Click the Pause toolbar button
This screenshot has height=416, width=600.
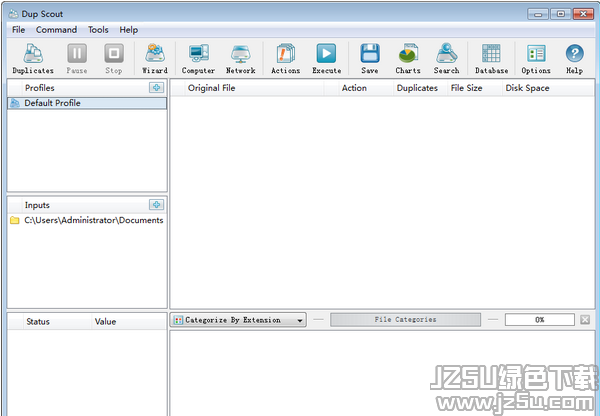tap(77, 58)
